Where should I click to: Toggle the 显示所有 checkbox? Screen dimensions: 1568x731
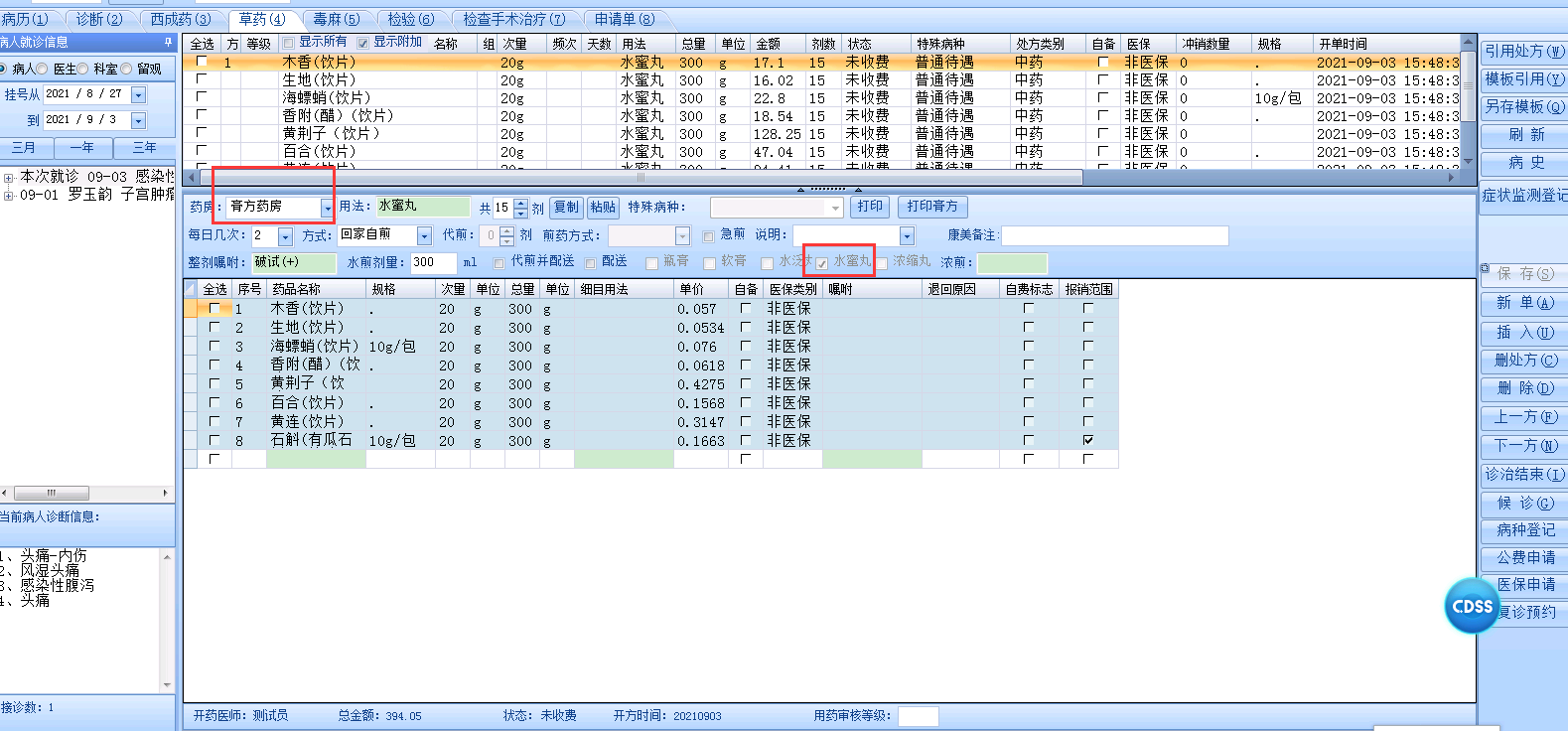point(288,43)
